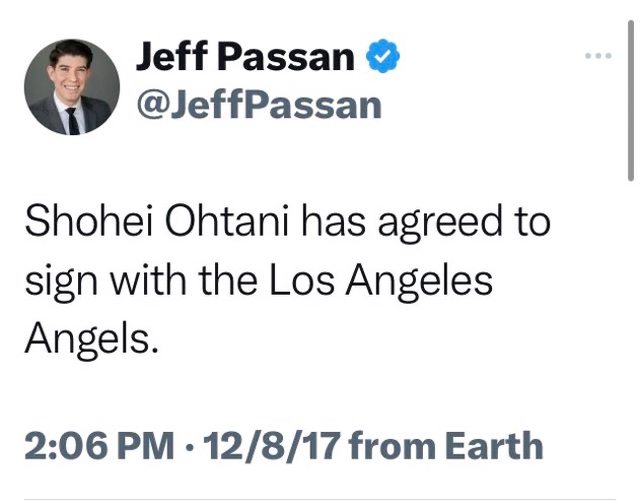Click the Jeff Passan display name
The width and height of the screenshot is (640, 502).
tap(244, 59)
